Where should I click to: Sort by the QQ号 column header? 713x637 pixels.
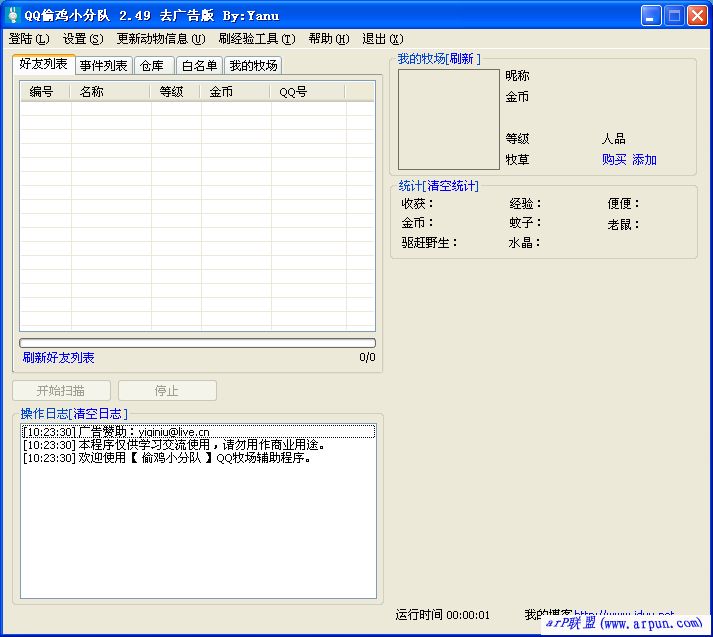(x=308, y=92)
